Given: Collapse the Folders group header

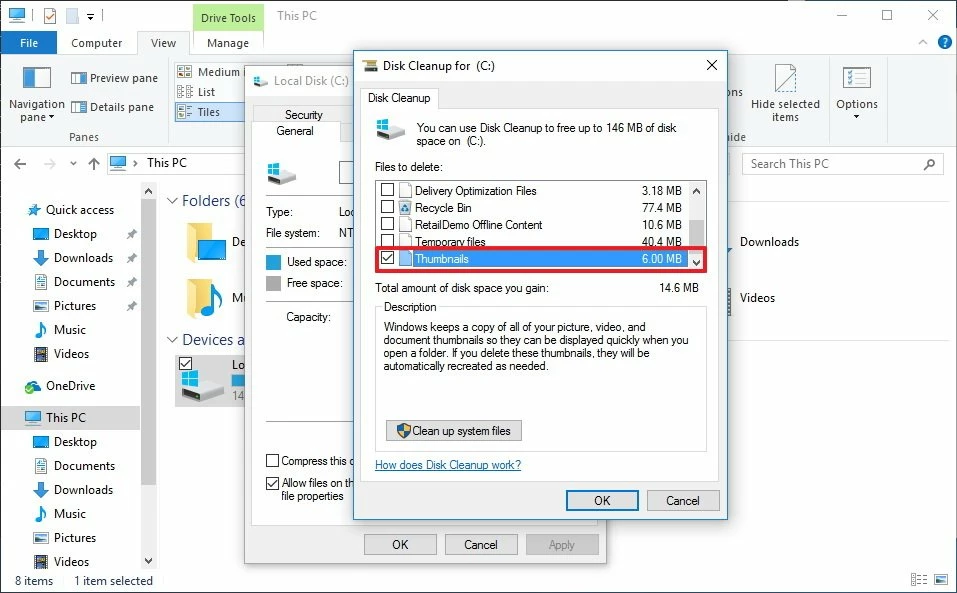Looking at the screenshot, I should tap(172, 201).
